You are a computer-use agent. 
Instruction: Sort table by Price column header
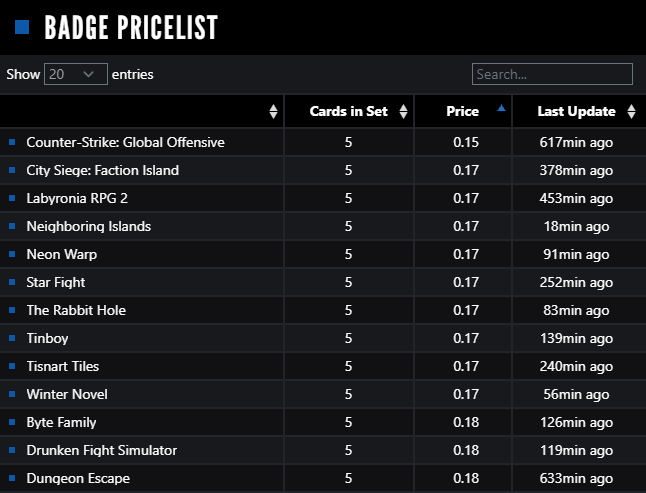462,112
